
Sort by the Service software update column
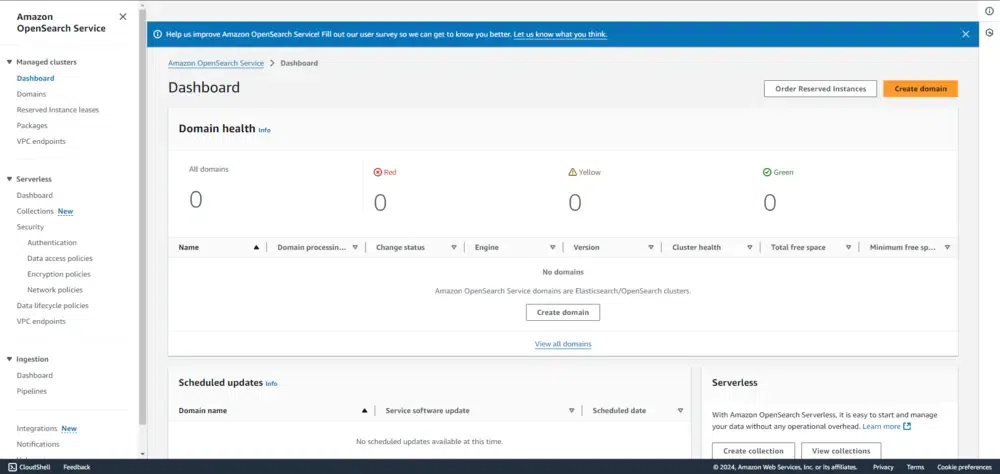coord(571,411)
